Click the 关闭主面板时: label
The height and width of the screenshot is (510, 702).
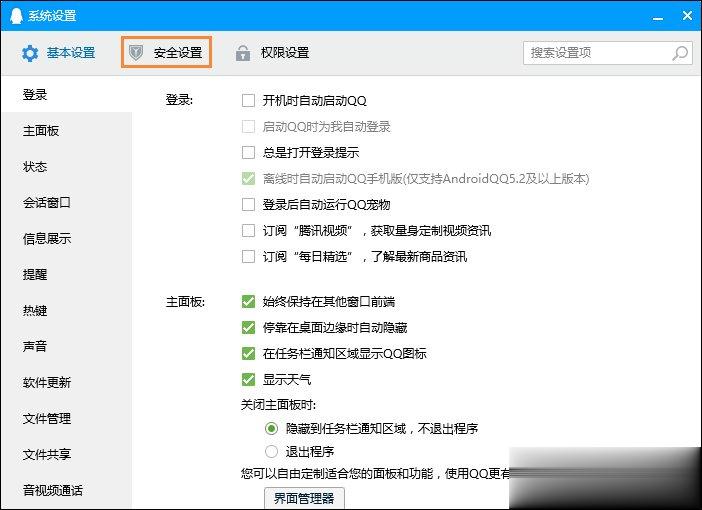click(278, 405)
